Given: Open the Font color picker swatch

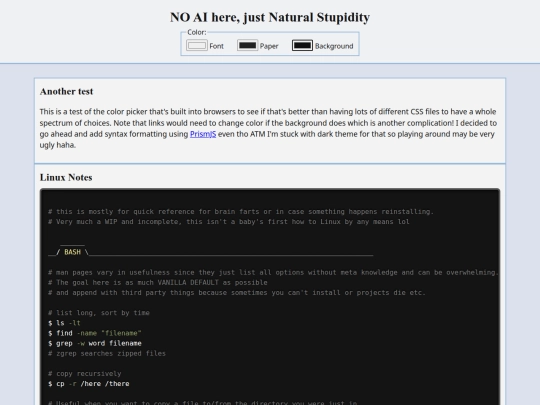Looking at the screenshot, I should pos(197,45).
